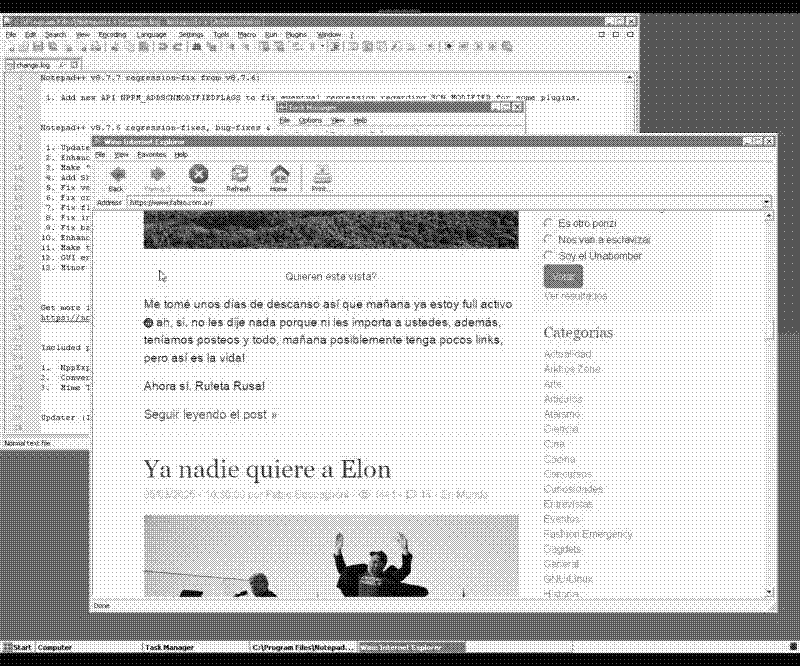The image size is (800, 666).
Task: Open the Actualidad category link
Action: tap(568, 354)
